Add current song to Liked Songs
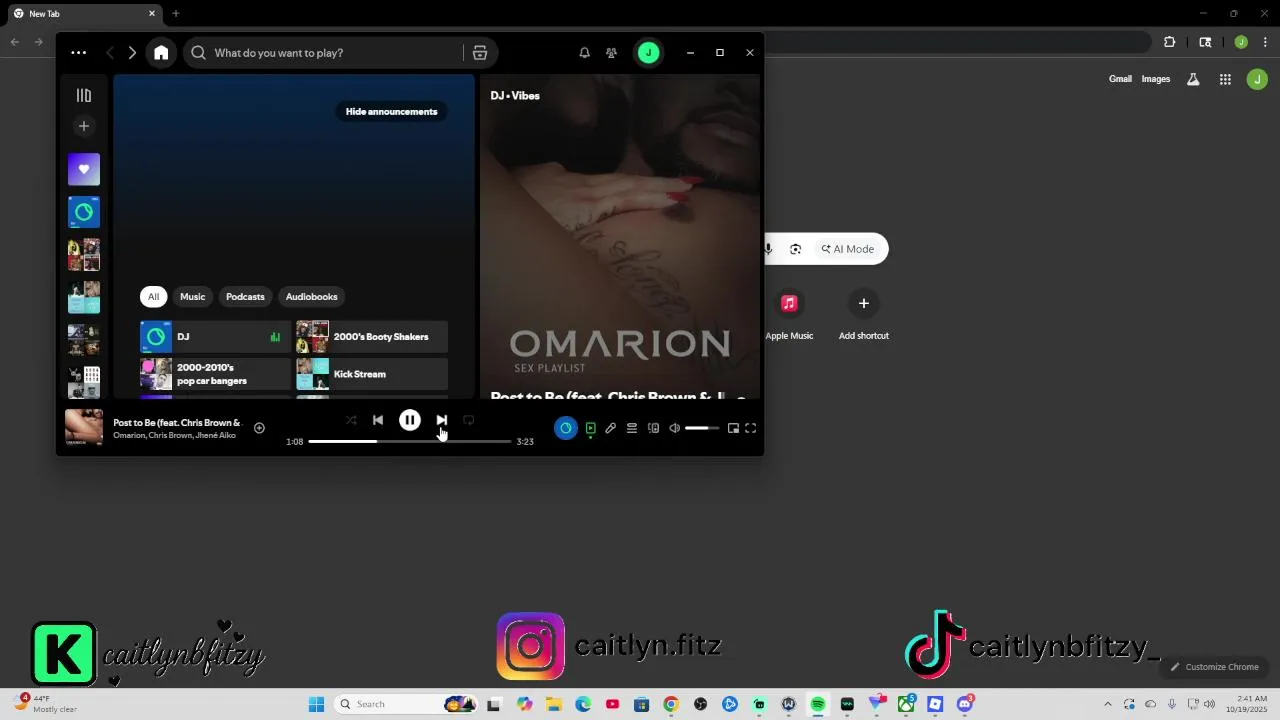Image resolution: width=1280 pixels, height=720 pixels. click(x=259, y=428)
